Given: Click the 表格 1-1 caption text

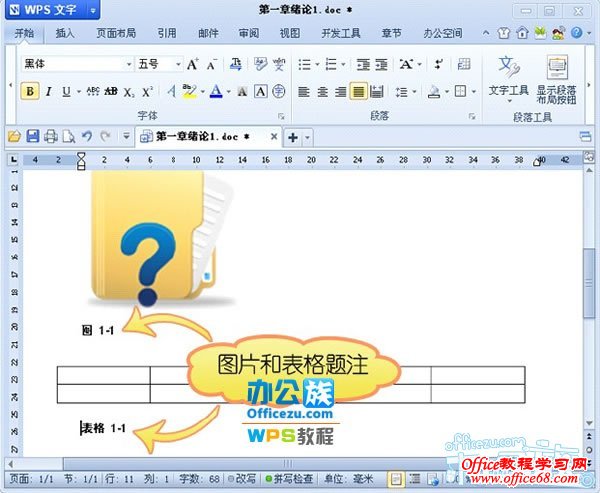Looking at the screenshot, I should point(104,428).
